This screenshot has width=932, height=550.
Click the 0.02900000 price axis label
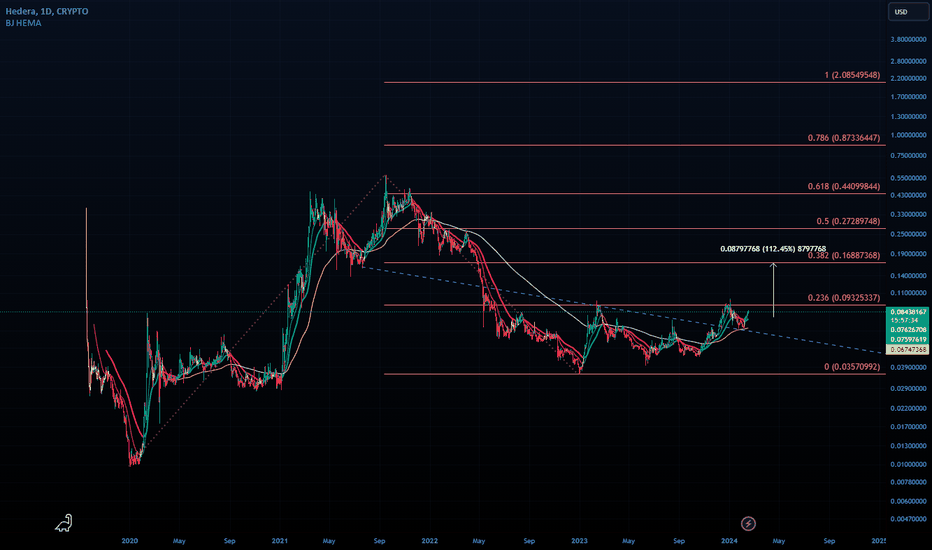tap(908, 388)
